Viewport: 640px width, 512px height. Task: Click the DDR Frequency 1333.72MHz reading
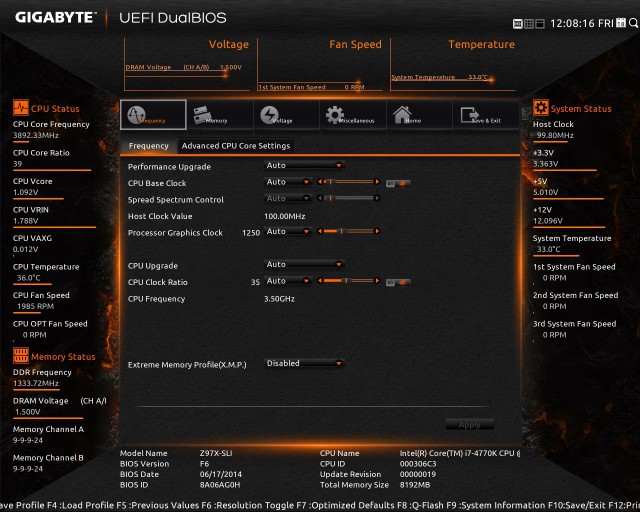point(36,383)
